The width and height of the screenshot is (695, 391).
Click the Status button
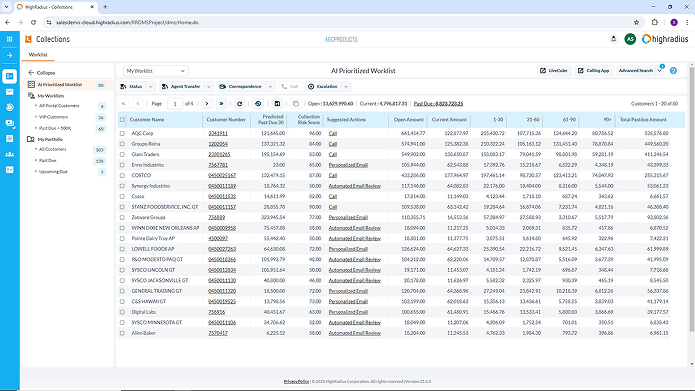pyautogui.click(x=132, y=86)
